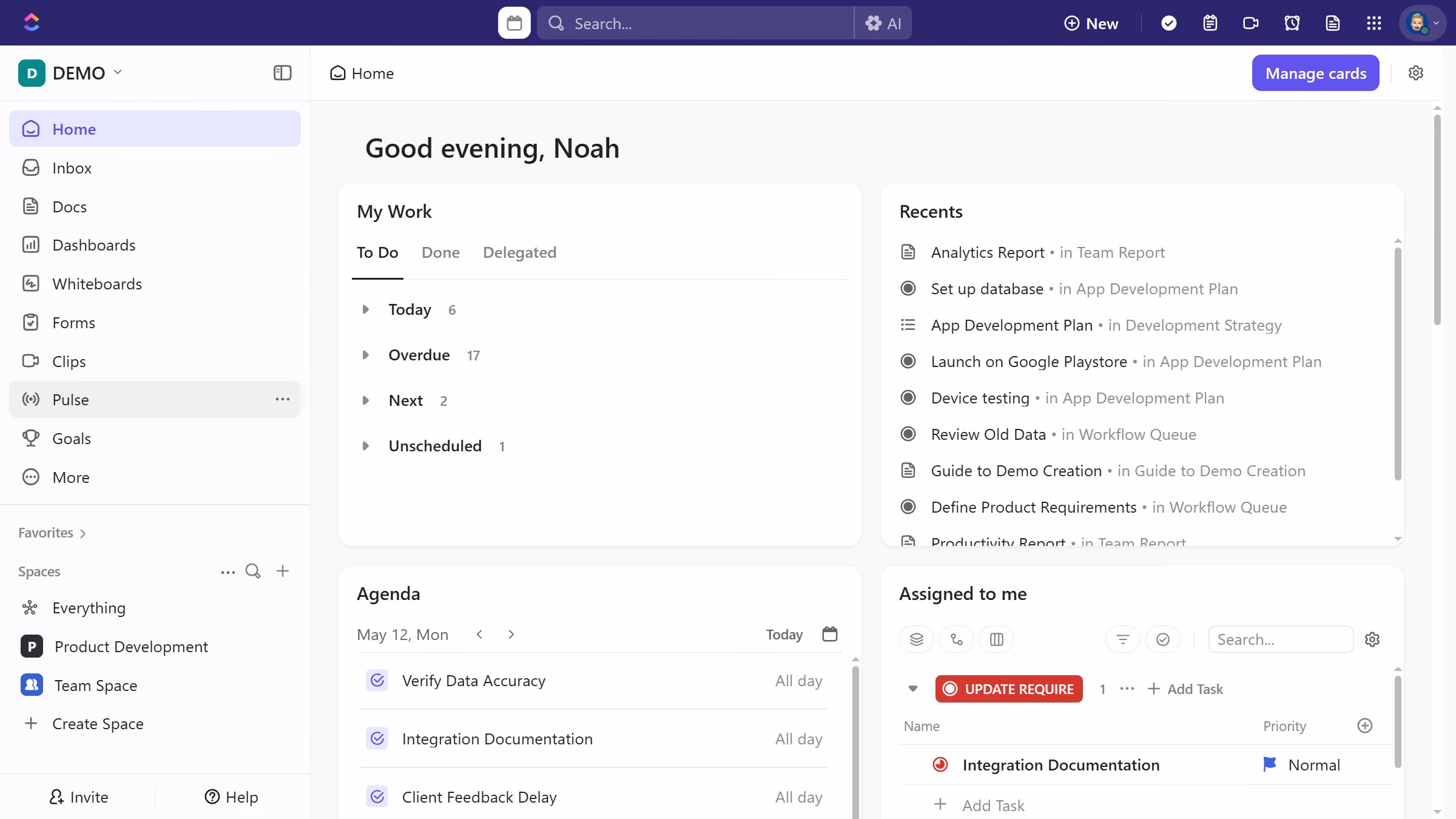Image resolution: width=1456 pixels, height=819 pixels.
Task: Expand the Overdue section in My Work
Action: (x=365, y=355)
